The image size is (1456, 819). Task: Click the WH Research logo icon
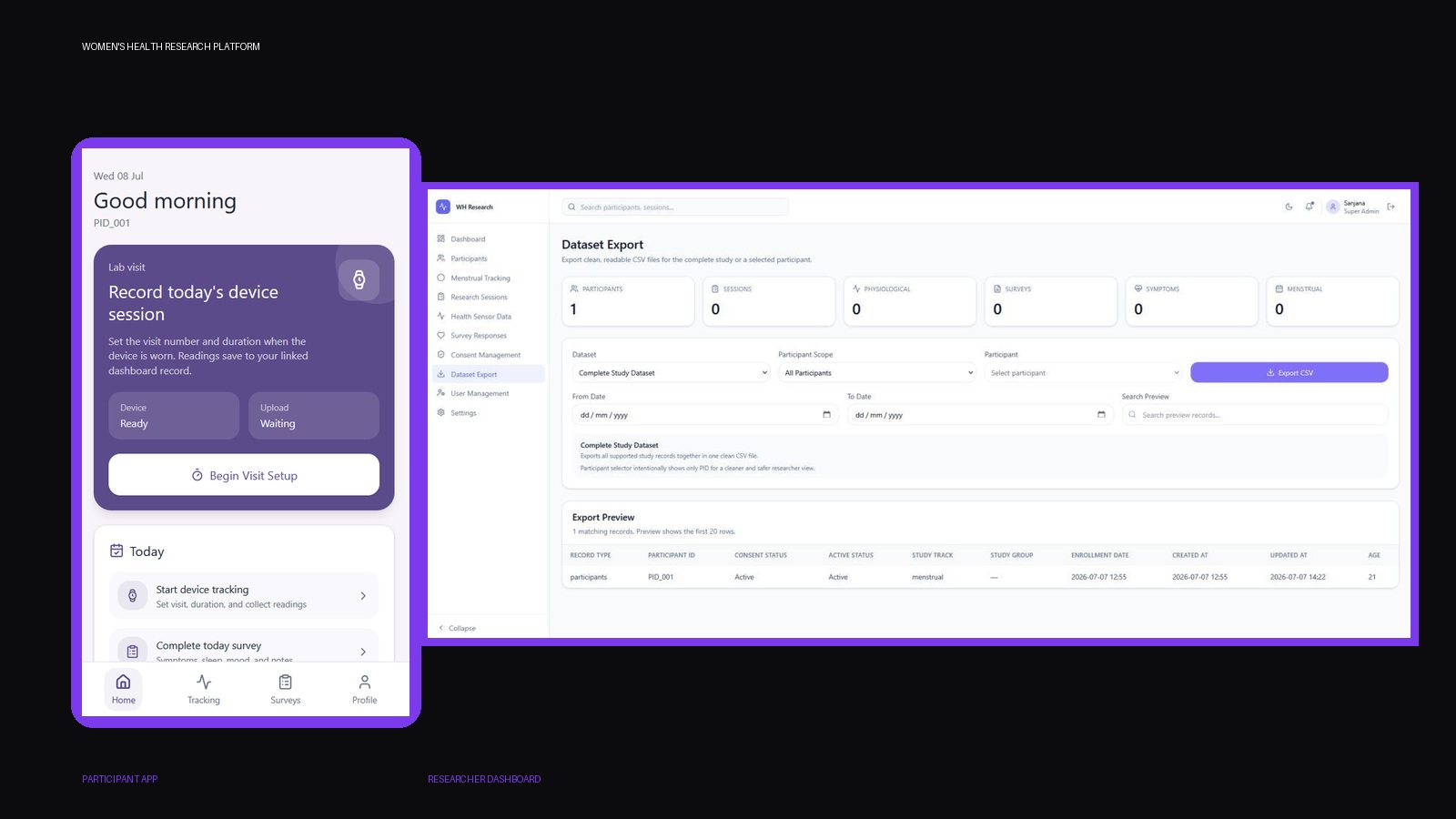443,207
